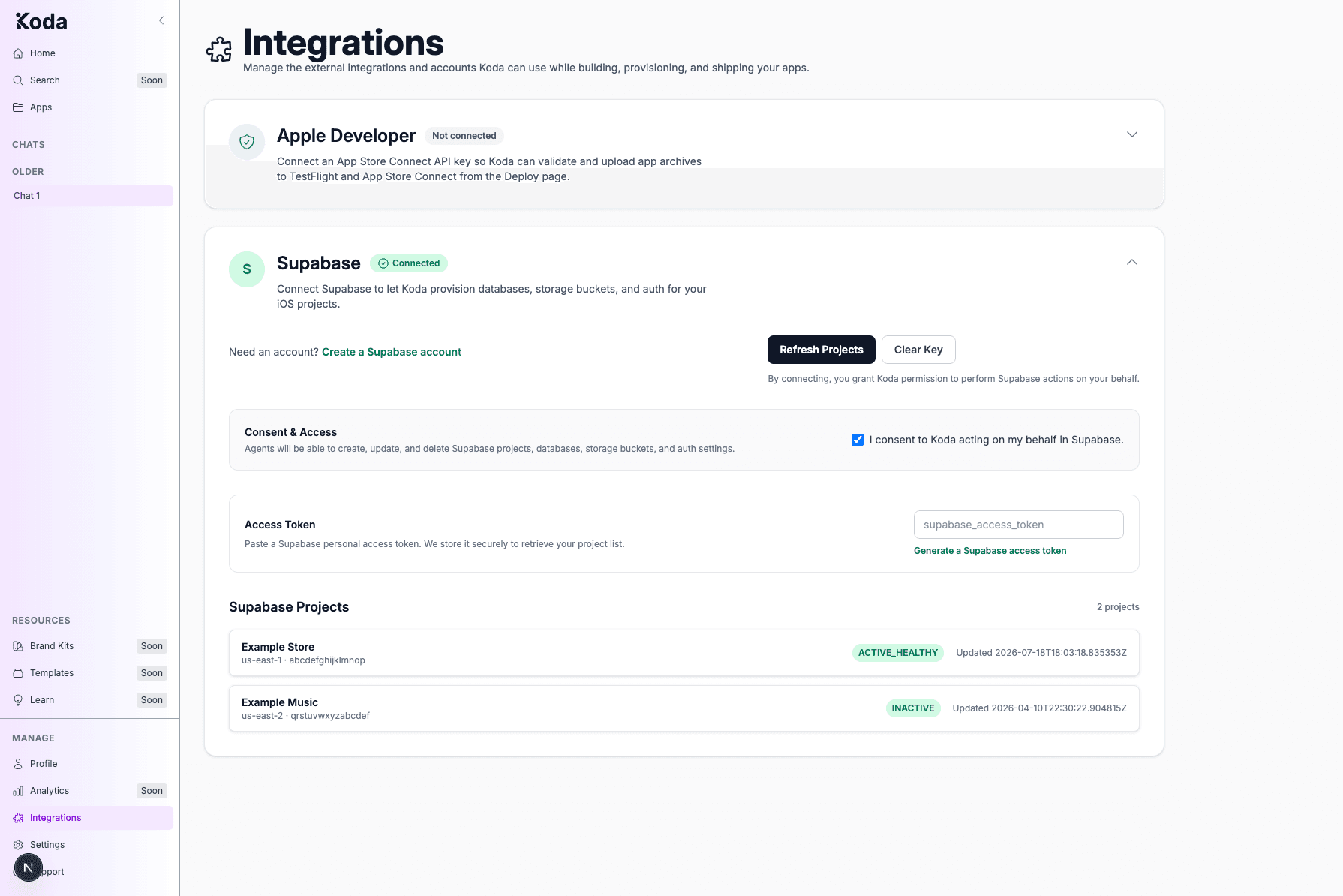Viewport: 1343px width, 896px height.
Task: Click the 2 projects count
Action: click(x=1118, y=607)
